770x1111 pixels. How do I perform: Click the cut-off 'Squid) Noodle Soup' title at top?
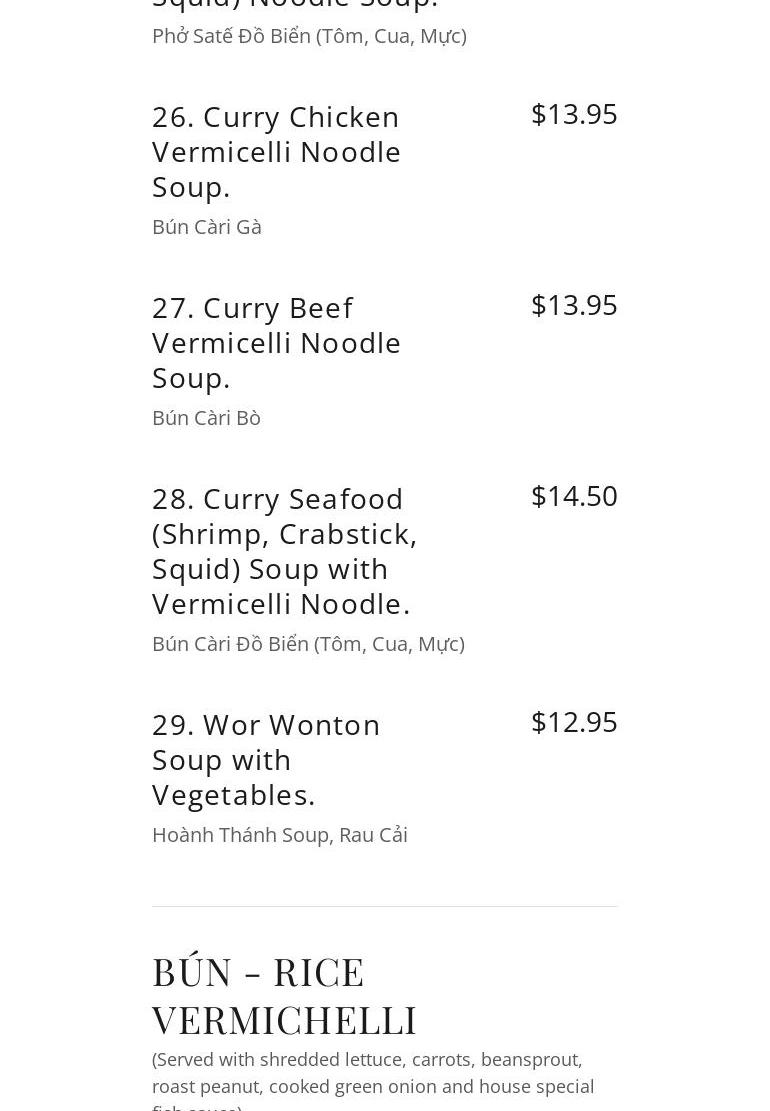[x=295, y=5]
